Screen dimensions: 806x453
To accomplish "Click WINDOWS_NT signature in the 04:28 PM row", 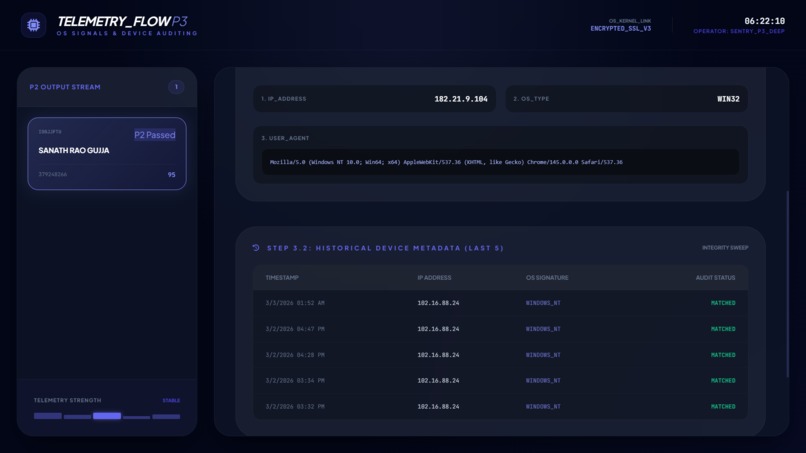I will (543, 355).
